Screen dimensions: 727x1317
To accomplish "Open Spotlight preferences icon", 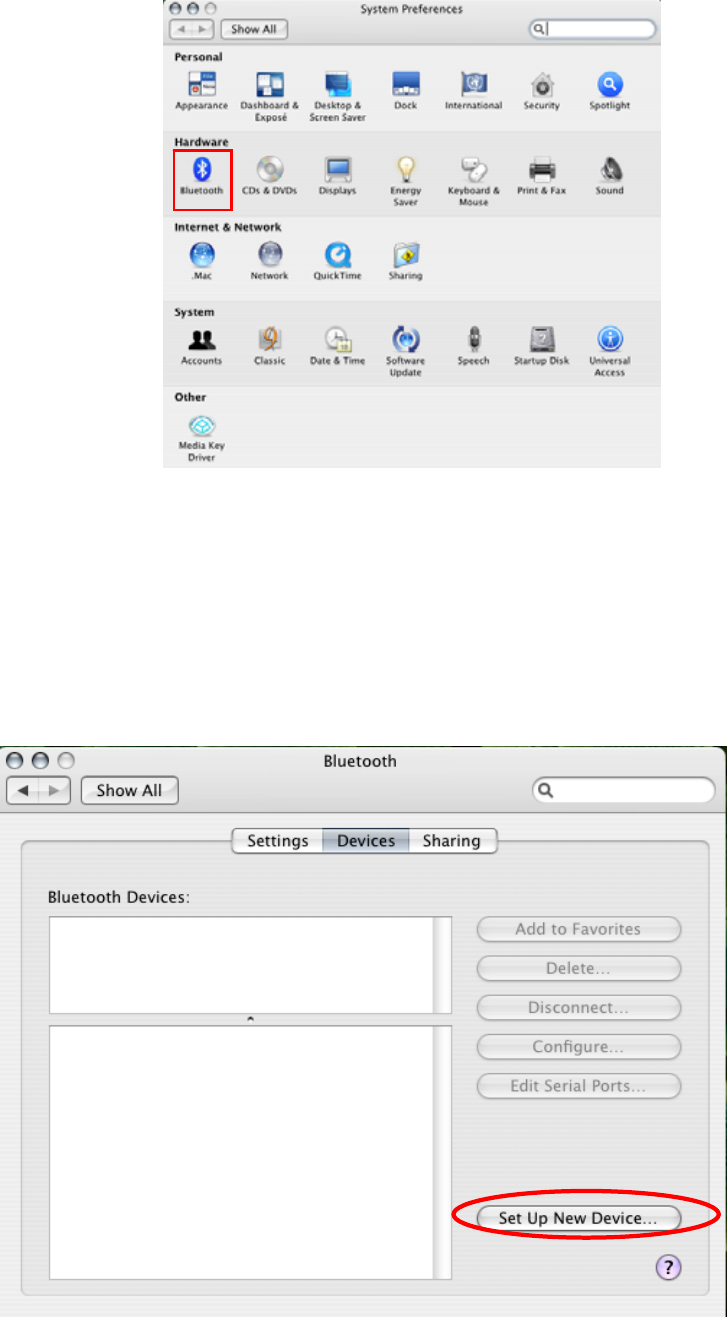I will [609, 90].
